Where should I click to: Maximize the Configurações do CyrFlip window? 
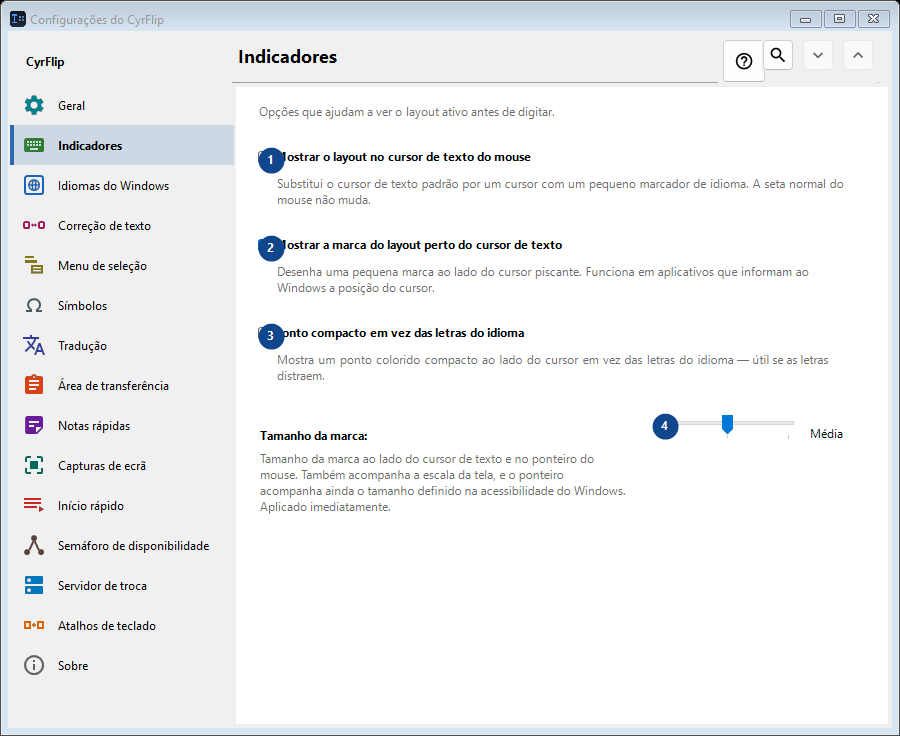click(839, 19)
